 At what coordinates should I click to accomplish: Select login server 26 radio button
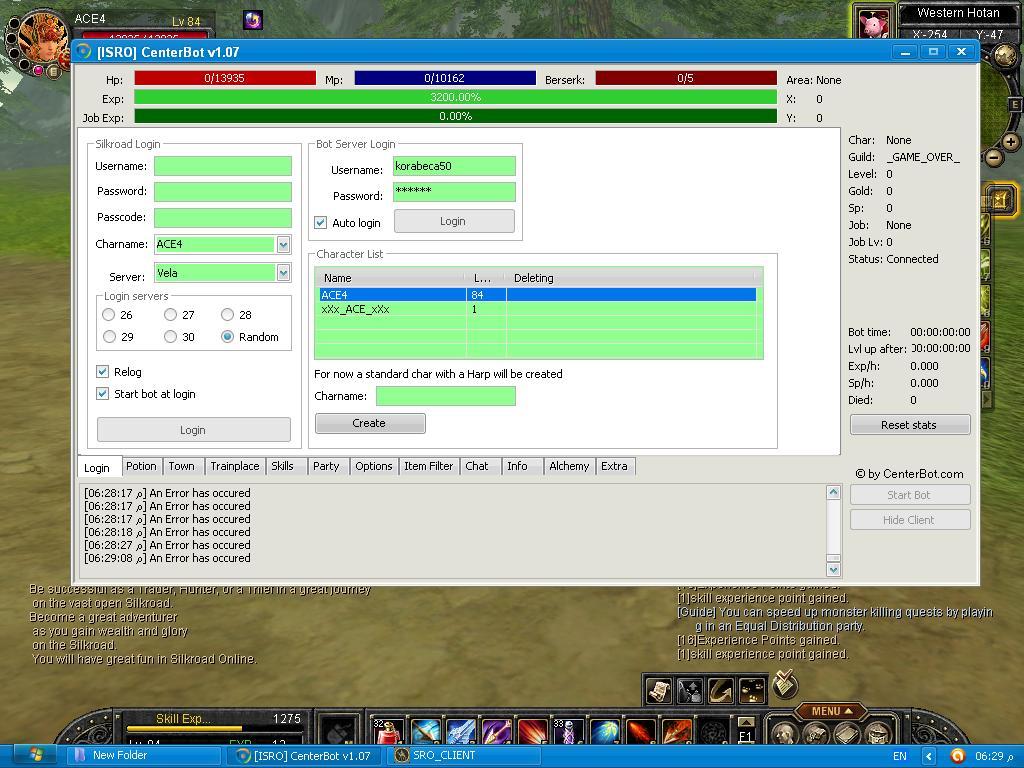[x=108, y=315]
